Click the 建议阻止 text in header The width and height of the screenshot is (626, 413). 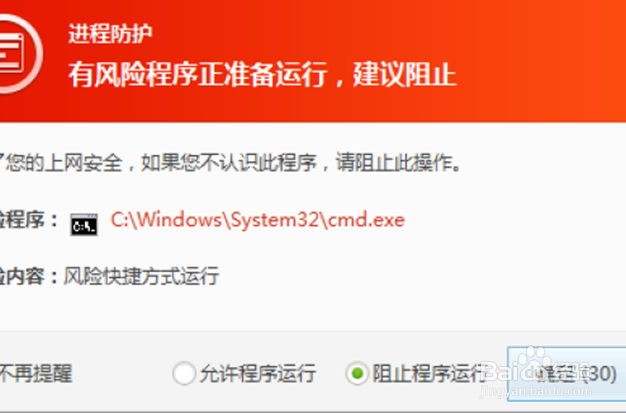[405, 74]
